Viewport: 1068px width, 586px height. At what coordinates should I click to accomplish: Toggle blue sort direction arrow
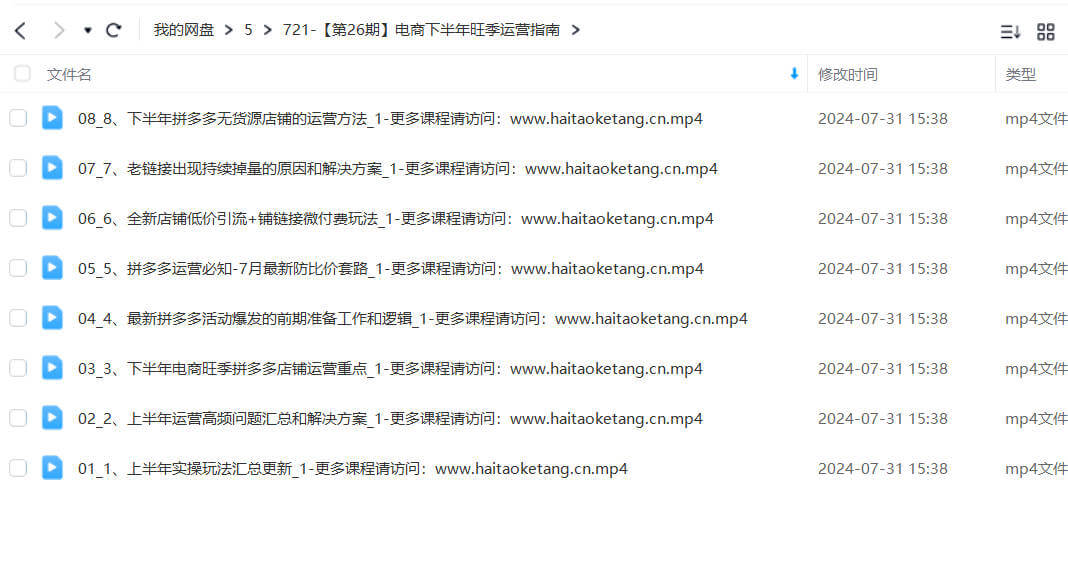pyautogui.click(x=794, y=74)
